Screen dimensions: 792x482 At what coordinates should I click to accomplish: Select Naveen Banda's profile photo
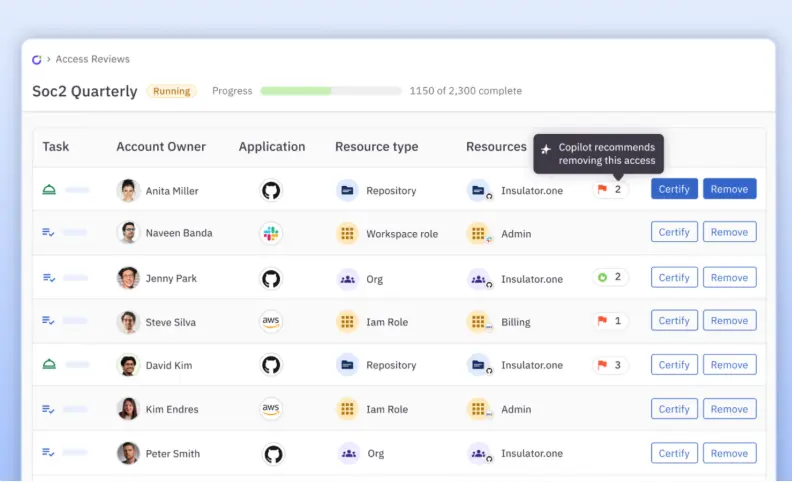pyautogui.click(x=128, y=233)
